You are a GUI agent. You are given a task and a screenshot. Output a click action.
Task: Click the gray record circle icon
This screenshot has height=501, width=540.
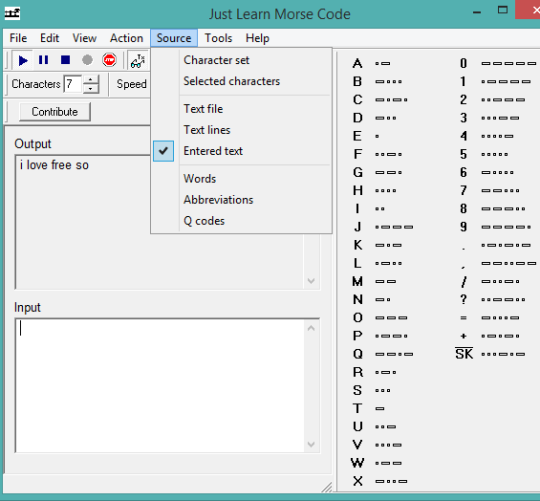87,60
